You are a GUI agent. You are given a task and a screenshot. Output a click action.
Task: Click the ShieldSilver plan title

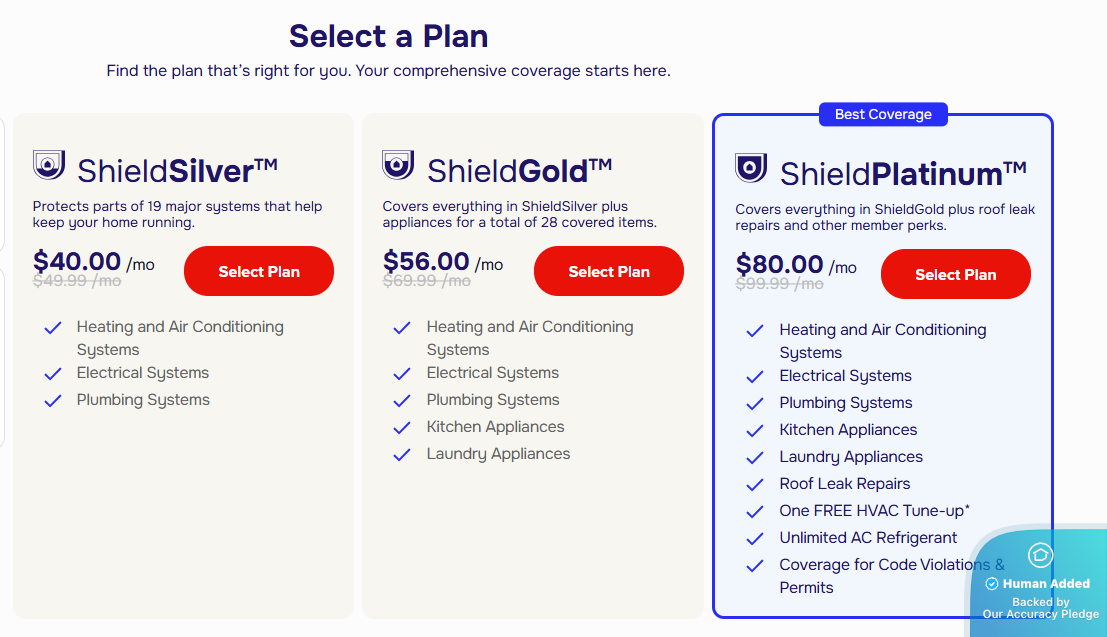(x=178, y=170)
